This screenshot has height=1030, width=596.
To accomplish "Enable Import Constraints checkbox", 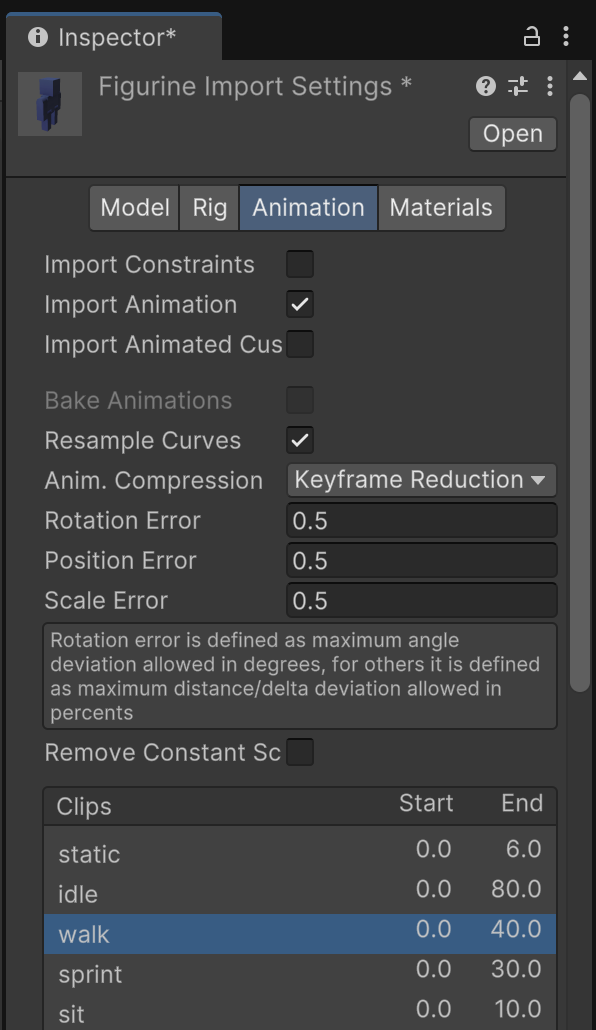I will pyautogui.click(x=300, y=264).
